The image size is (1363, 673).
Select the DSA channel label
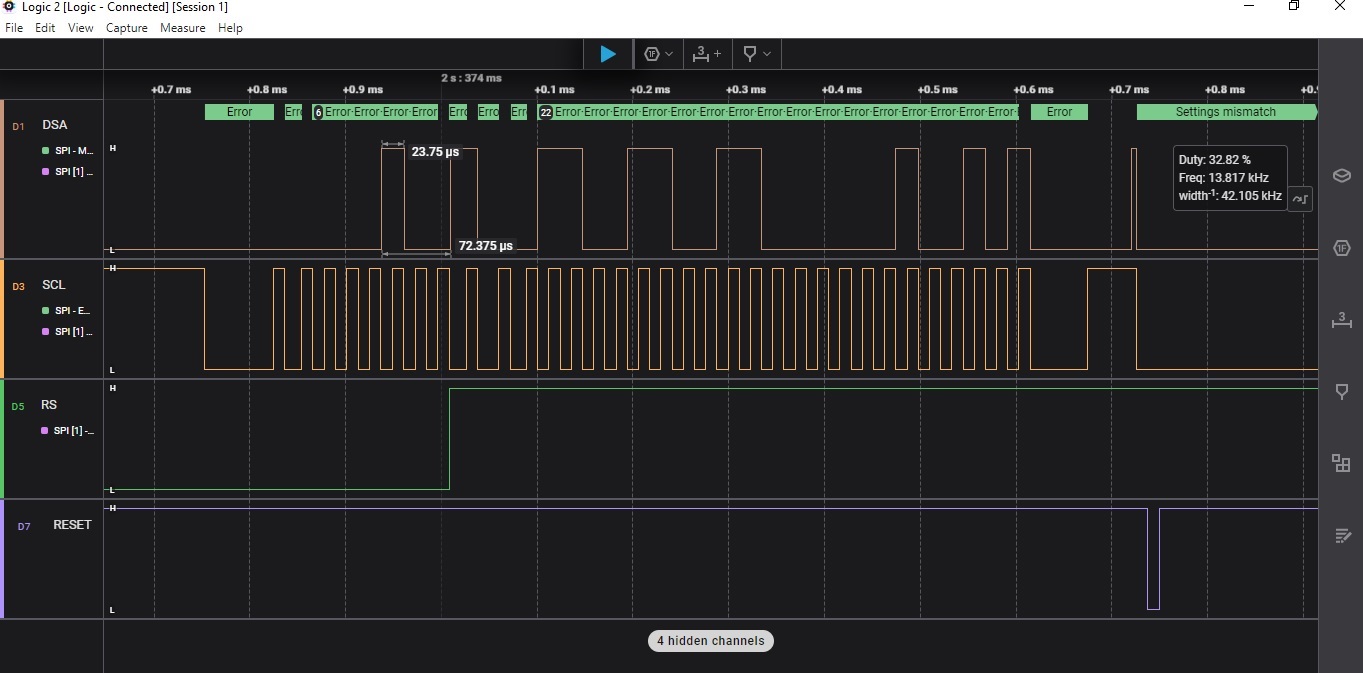[55, 125]
